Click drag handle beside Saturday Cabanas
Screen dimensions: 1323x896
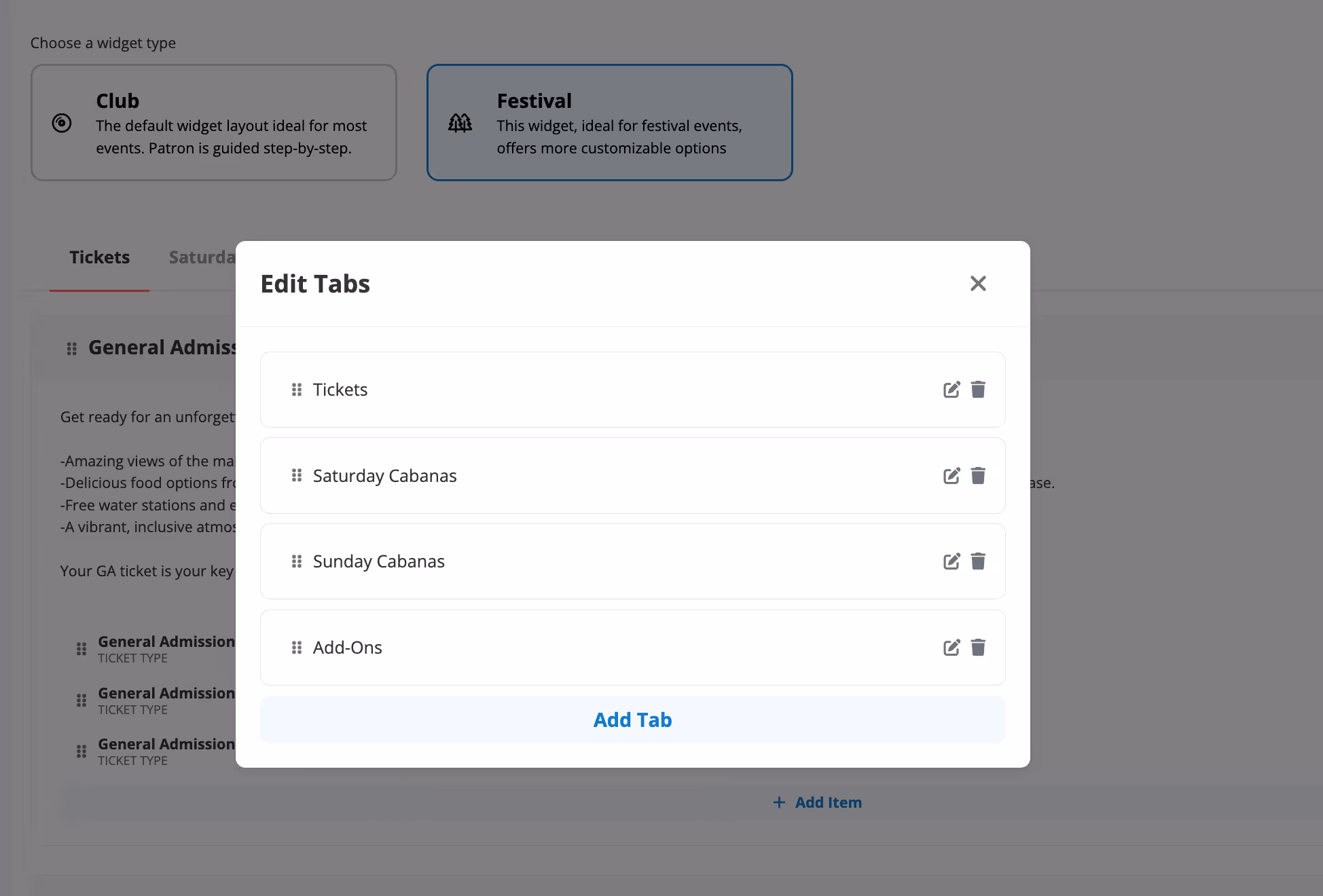coord(297,476)
